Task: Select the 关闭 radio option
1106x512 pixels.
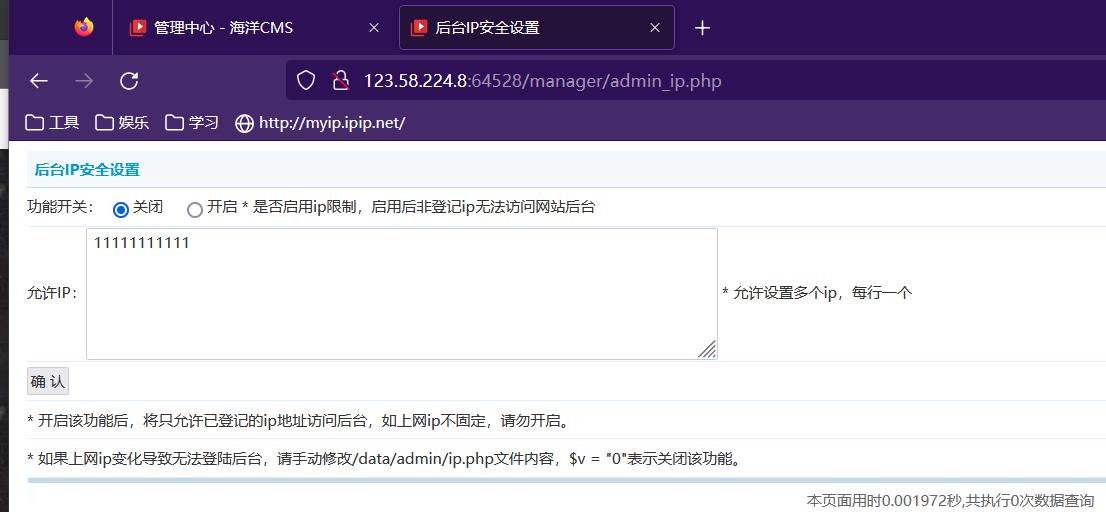Action: coord(121,209)
